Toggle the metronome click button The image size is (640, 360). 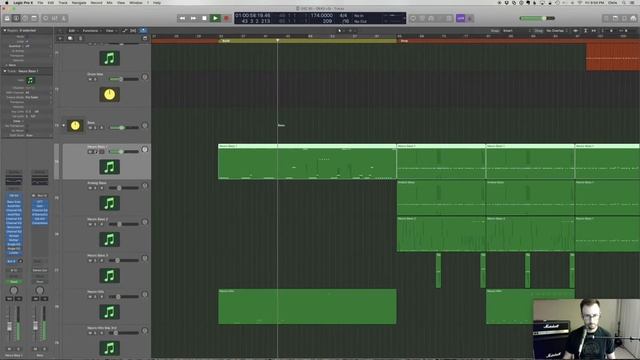[x=470, y=18]
